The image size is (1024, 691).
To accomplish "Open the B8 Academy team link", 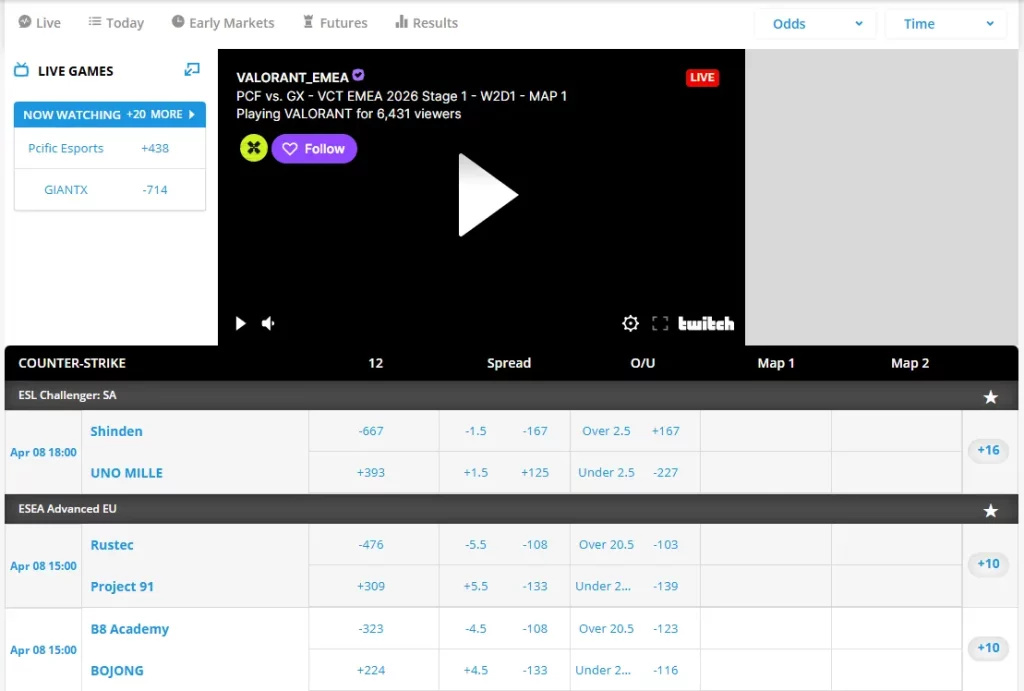I will click(129, 629).
